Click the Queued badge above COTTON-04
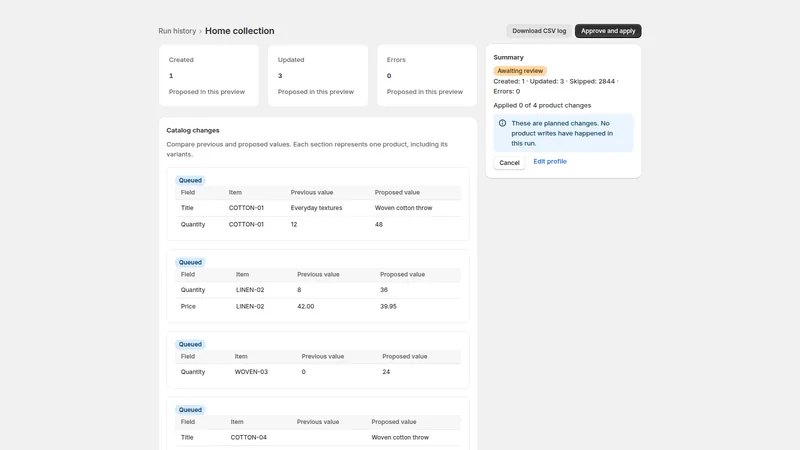 click(190, 410)
